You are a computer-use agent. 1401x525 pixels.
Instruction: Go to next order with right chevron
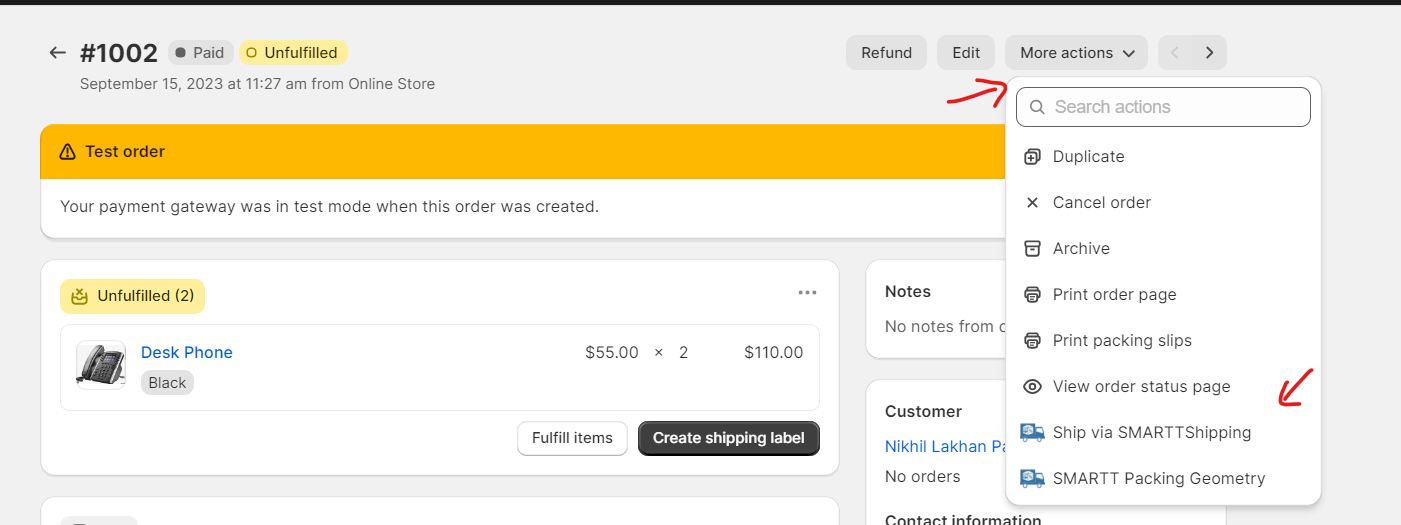(x=1209, y=53)
